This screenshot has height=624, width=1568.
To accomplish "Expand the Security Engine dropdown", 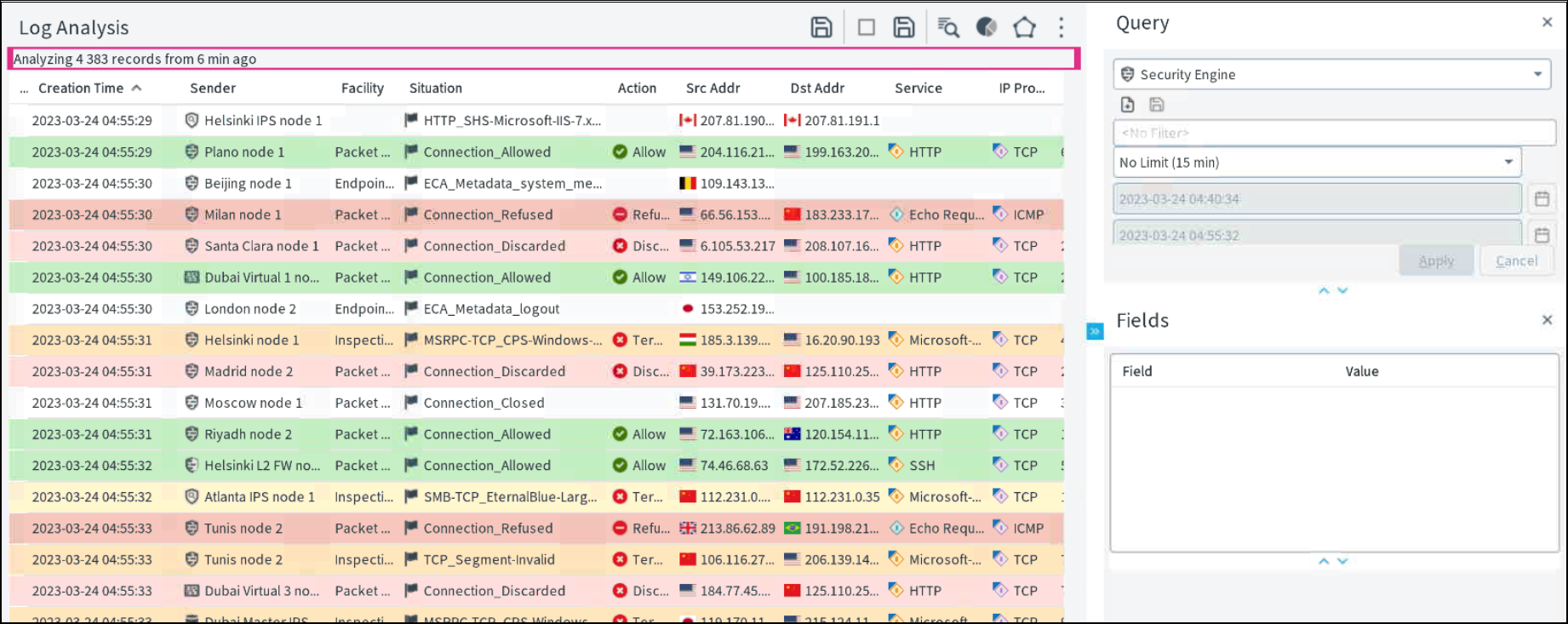I will [1537, 74].
